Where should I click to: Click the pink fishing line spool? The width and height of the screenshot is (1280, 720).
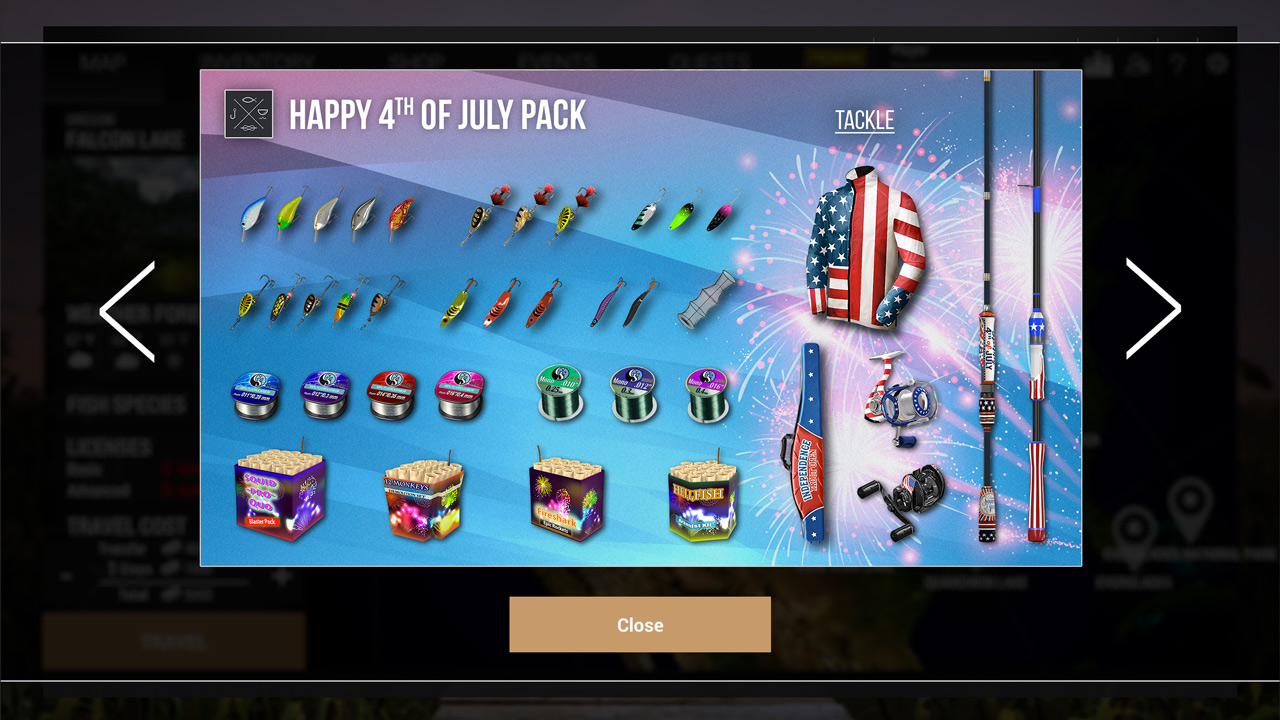[x=461, y=393]
